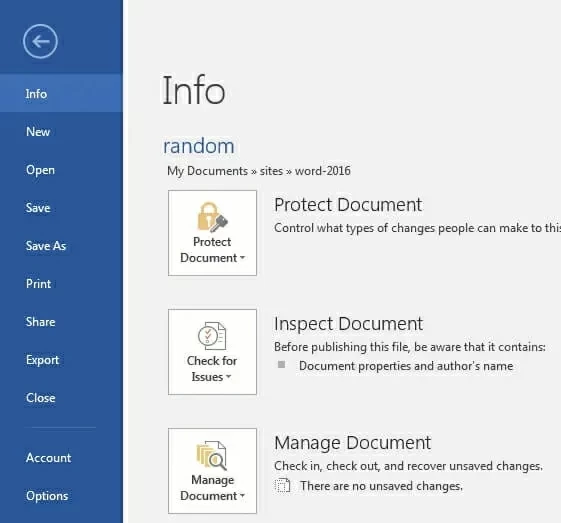Expand the Manage Document dropdown arrow

pyautogui.click(x=242, y=495)
